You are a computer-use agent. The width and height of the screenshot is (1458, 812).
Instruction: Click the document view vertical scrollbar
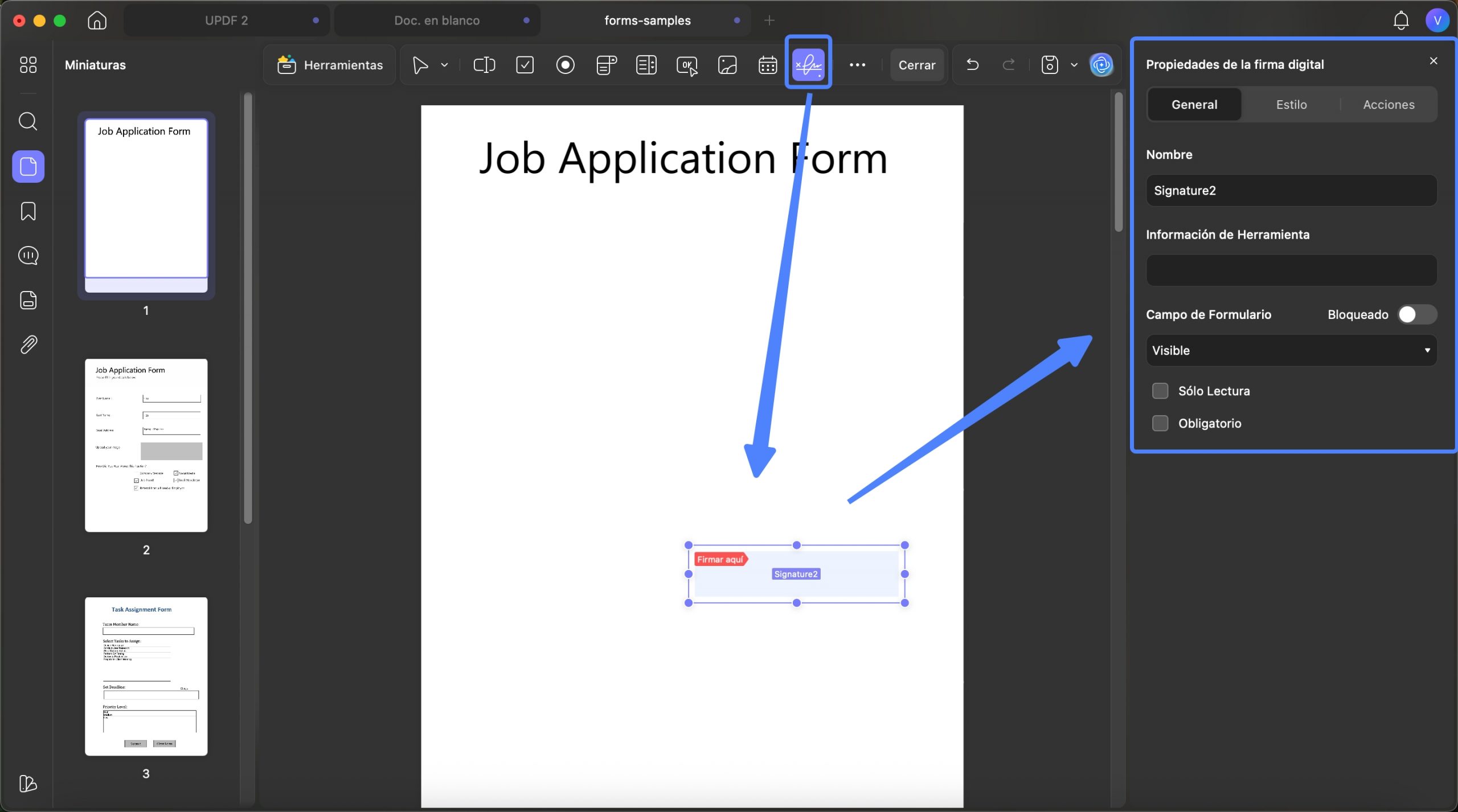pos(1119,162)
